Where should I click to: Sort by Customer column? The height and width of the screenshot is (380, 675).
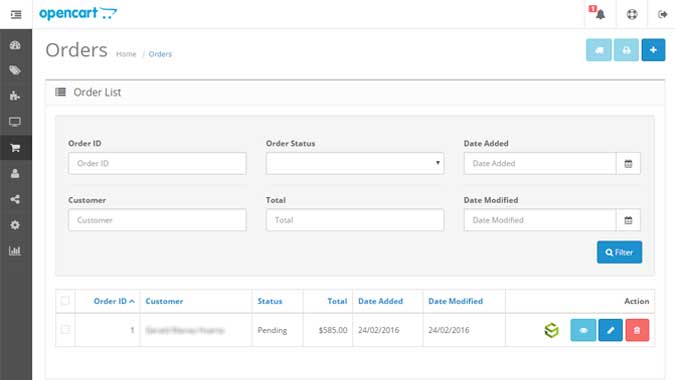[x=164, y=301]
